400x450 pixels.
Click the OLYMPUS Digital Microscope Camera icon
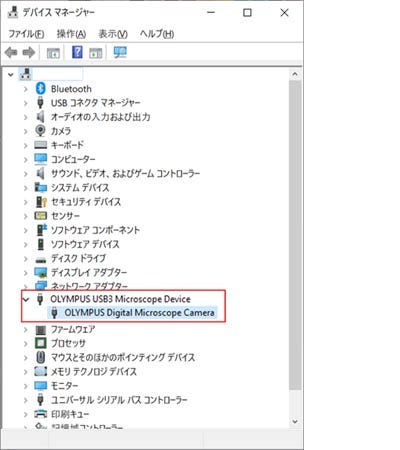click(x=54, y=313)
